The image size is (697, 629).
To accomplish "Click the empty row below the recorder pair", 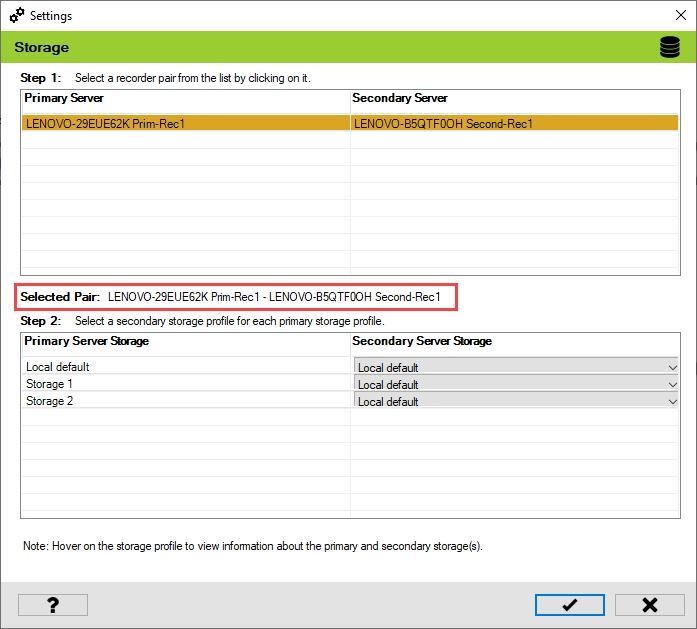I will point(185,141).
